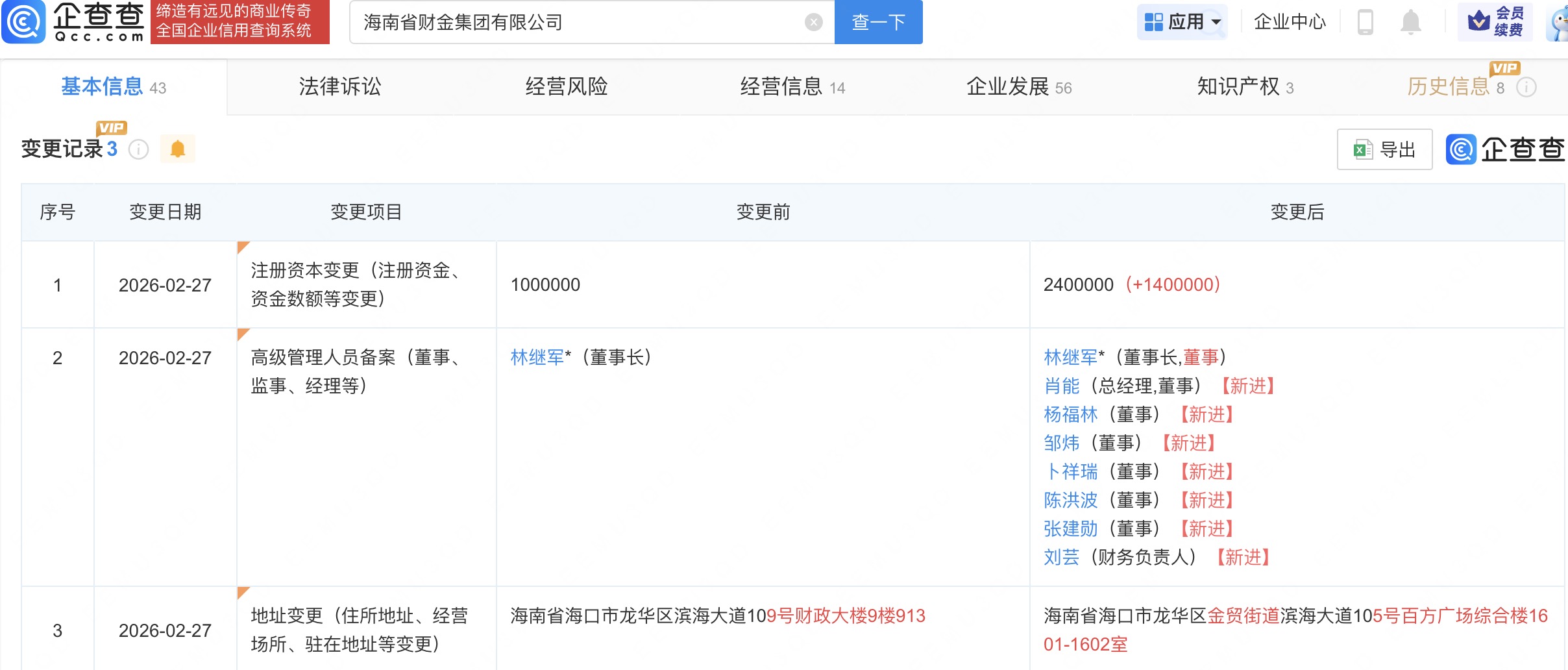
Task: Clear the search box text
Action: (813, 23)
